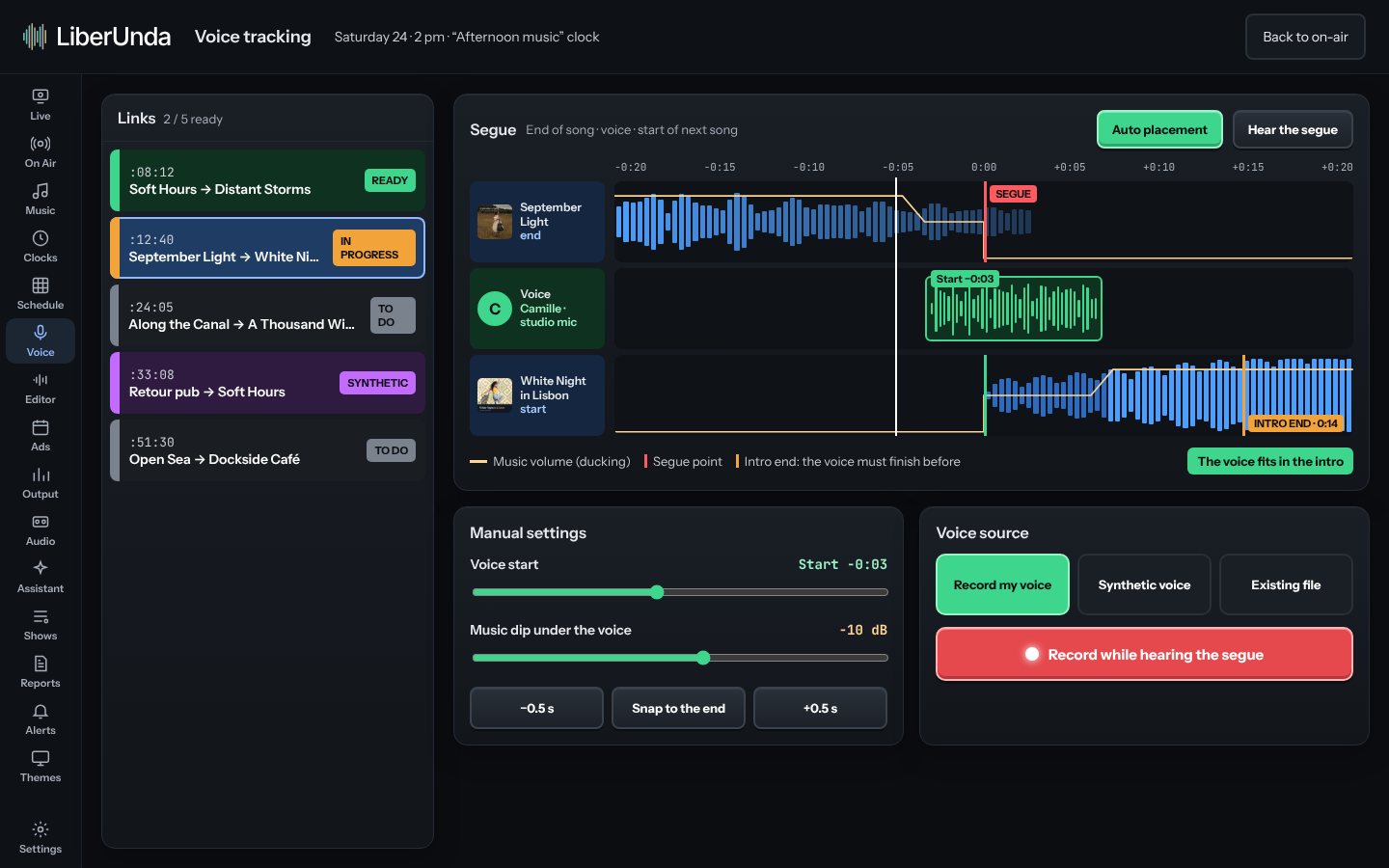Click the Camille voice avatar C
This screenshot has height=868, width=1389.
pos(495,309)
